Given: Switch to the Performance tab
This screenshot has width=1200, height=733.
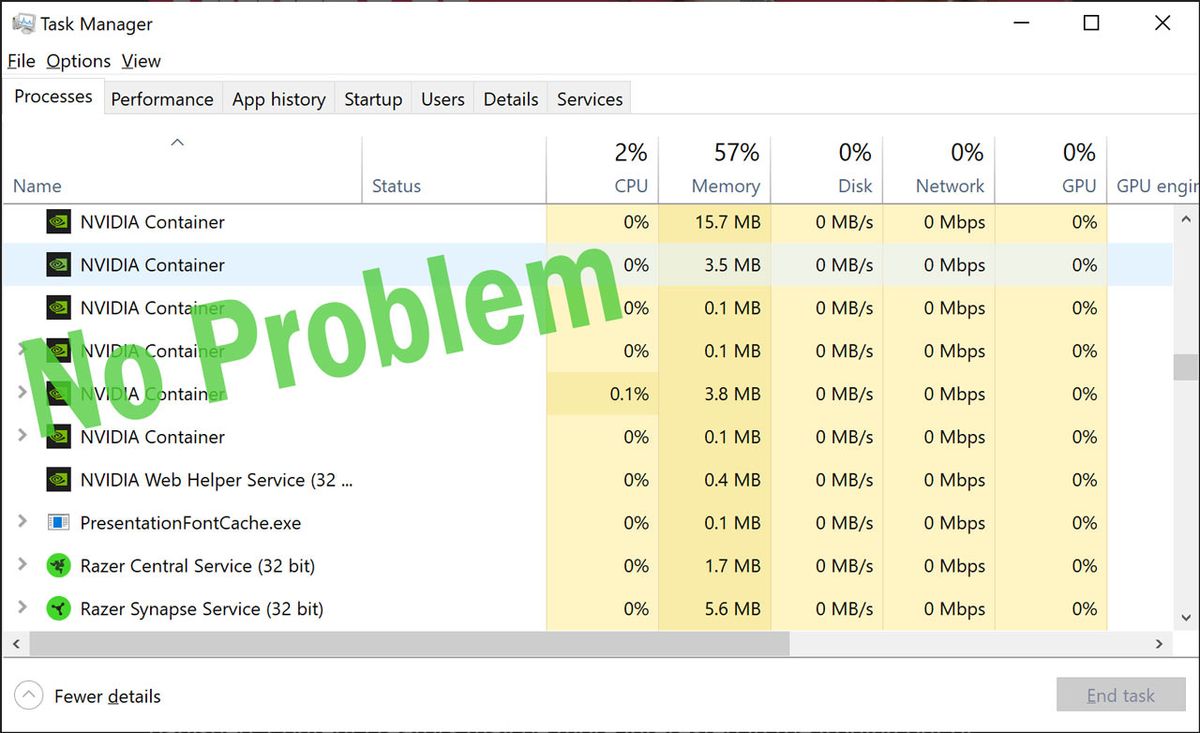Looking at the screenshot, I should pyautogui.click(x=162, y=99).
